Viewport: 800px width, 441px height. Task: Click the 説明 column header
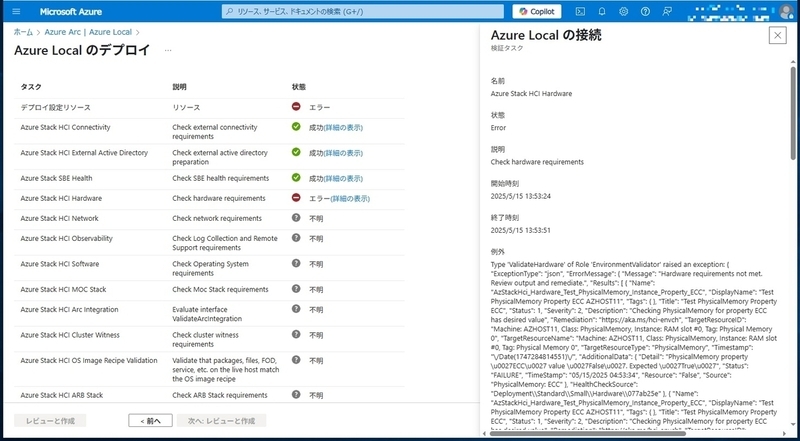pos(180,87)
